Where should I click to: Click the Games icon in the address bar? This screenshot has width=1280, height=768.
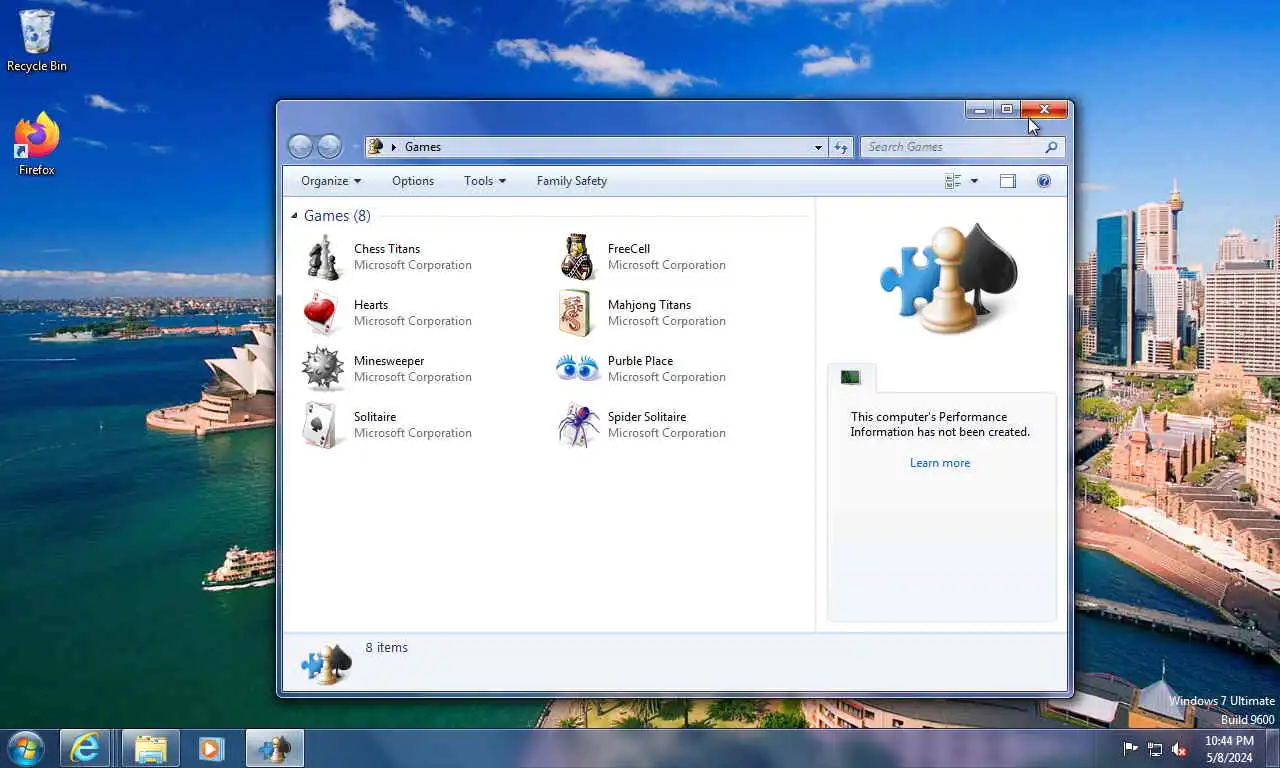376,147
